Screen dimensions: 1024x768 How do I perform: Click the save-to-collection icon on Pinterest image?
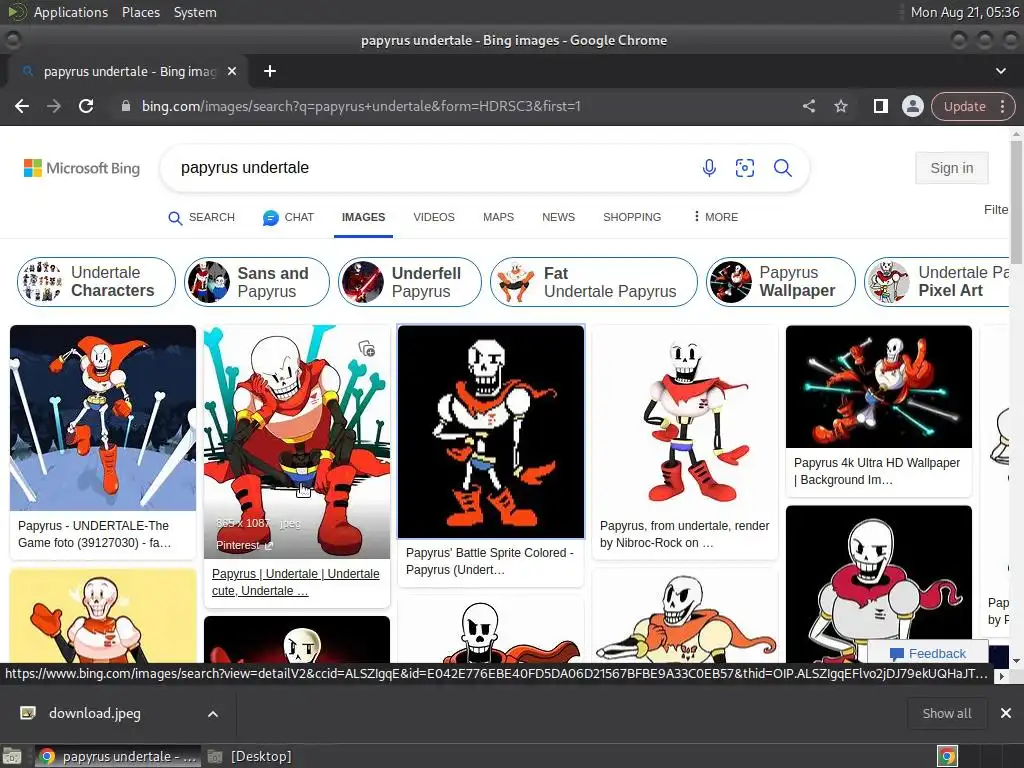pyautogui.click(x=367, y=349)
